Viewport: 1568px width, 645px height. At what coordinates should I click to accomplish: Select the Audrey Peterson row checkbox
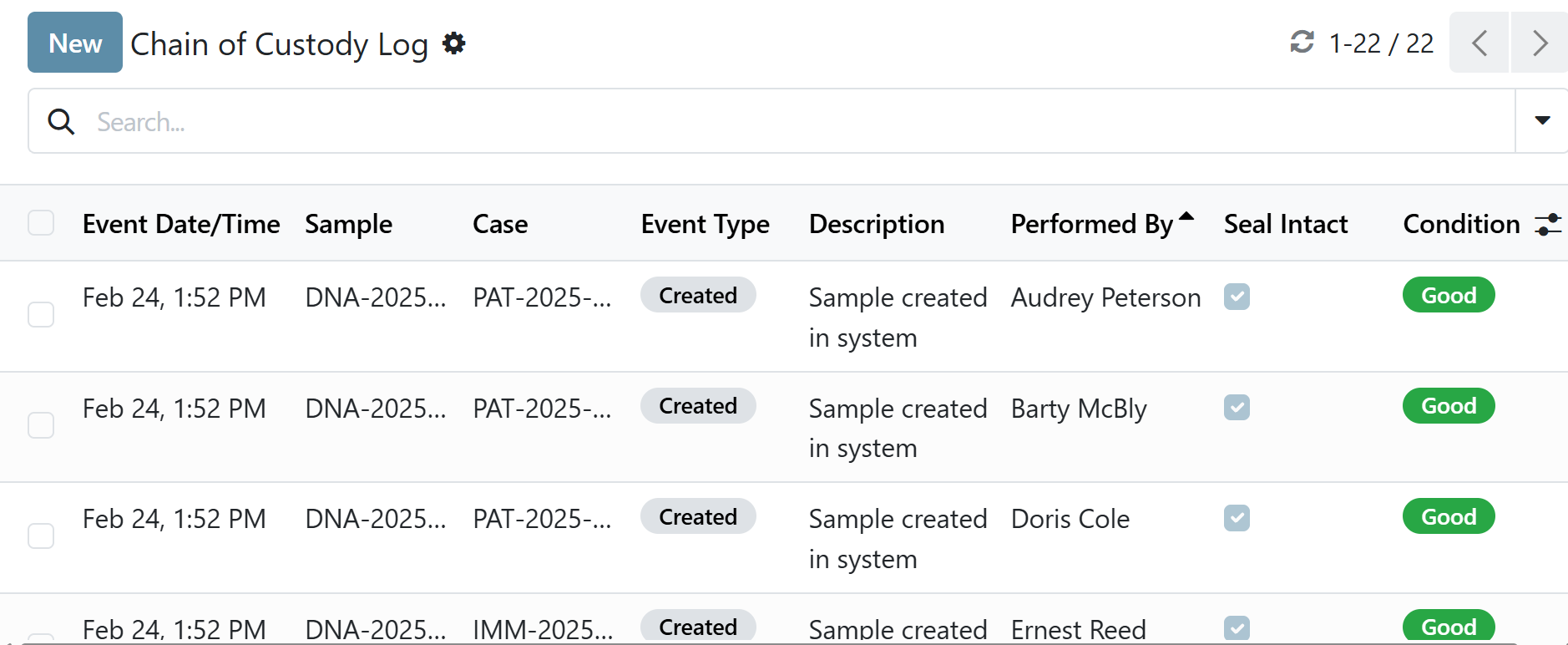point(41,315)
